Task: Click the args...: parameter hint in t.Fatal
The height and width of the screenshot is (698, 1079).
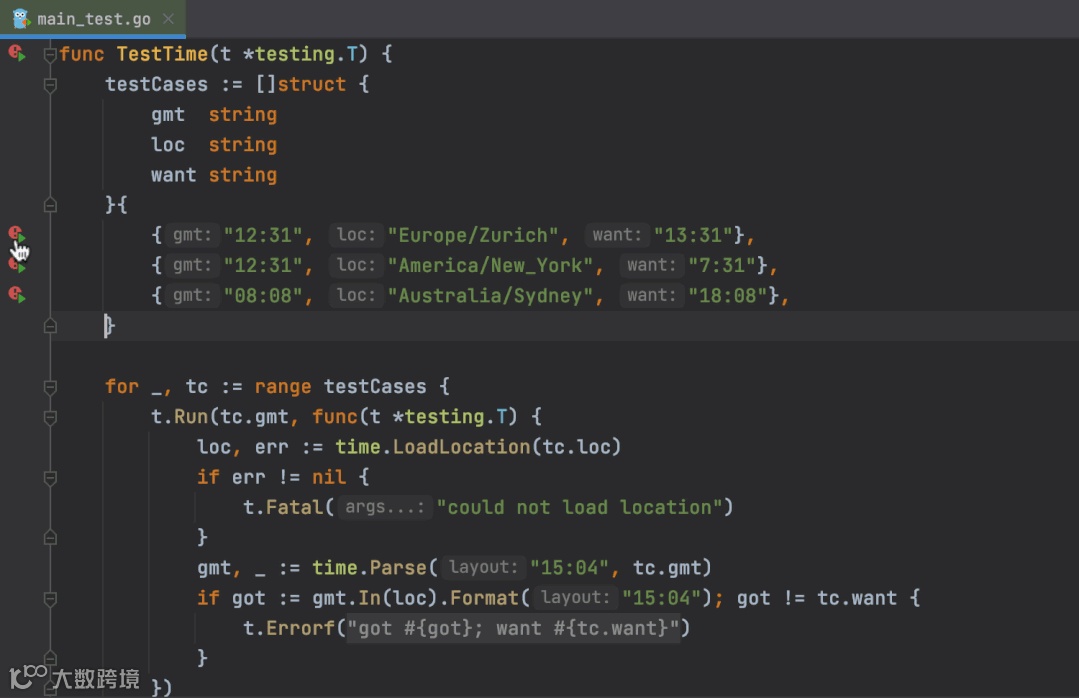Action: [x=385, y=507]
